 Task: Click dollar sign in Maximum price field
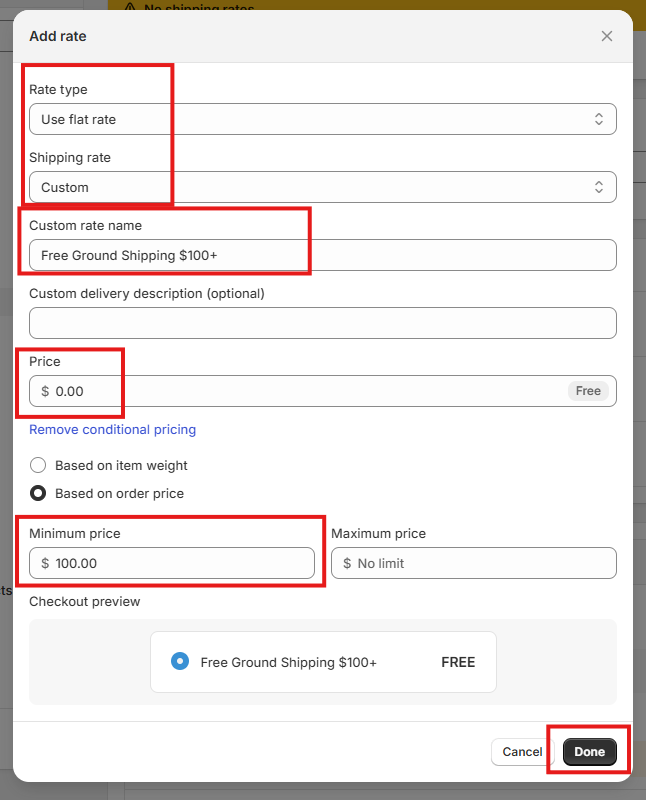point(347,563)
